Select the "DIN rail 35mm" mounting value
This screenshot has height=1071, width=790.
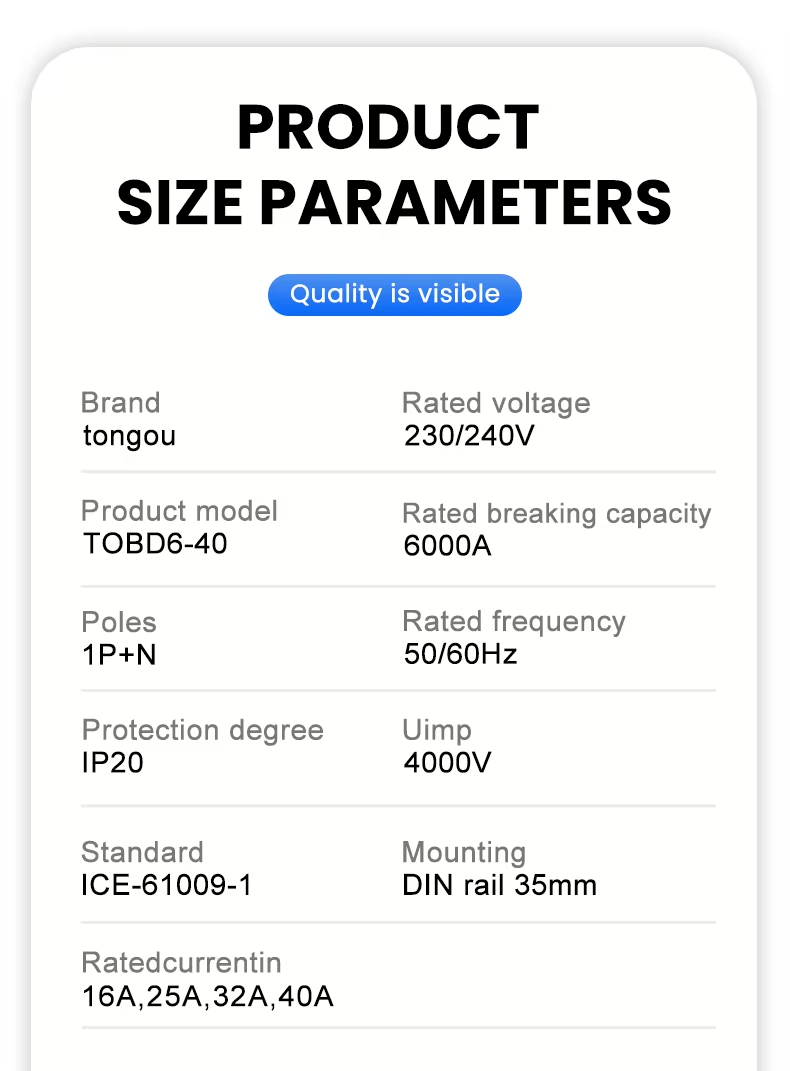pyautogui.click(x=500, y=885)
